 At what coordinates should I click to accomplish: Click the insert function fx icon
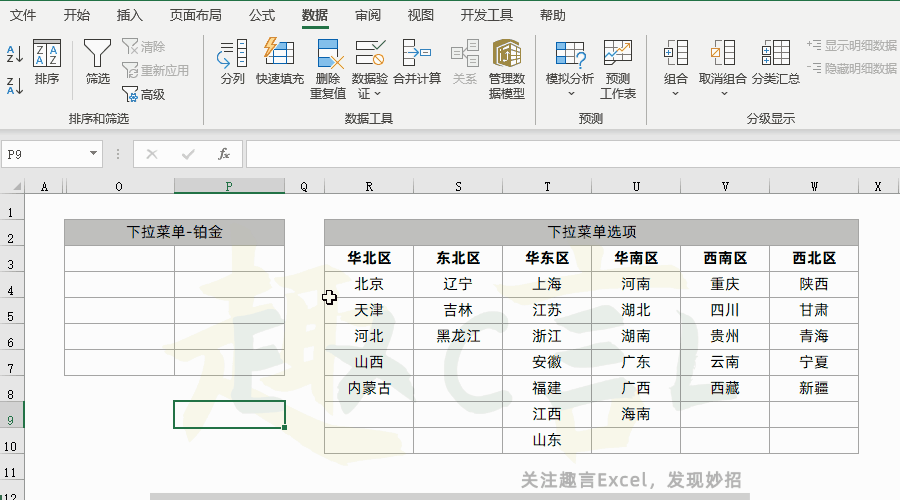pos(224,154)
